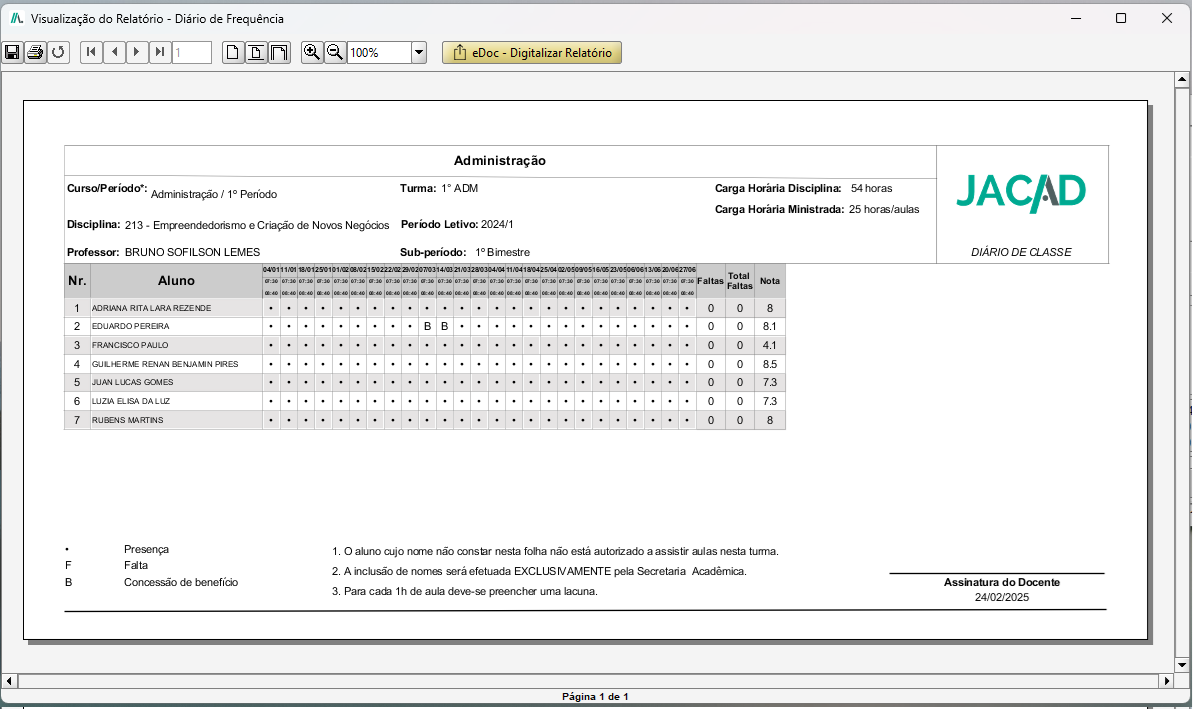
Task: Click the JACAD logo in the report header
Action: (1020, 193)
